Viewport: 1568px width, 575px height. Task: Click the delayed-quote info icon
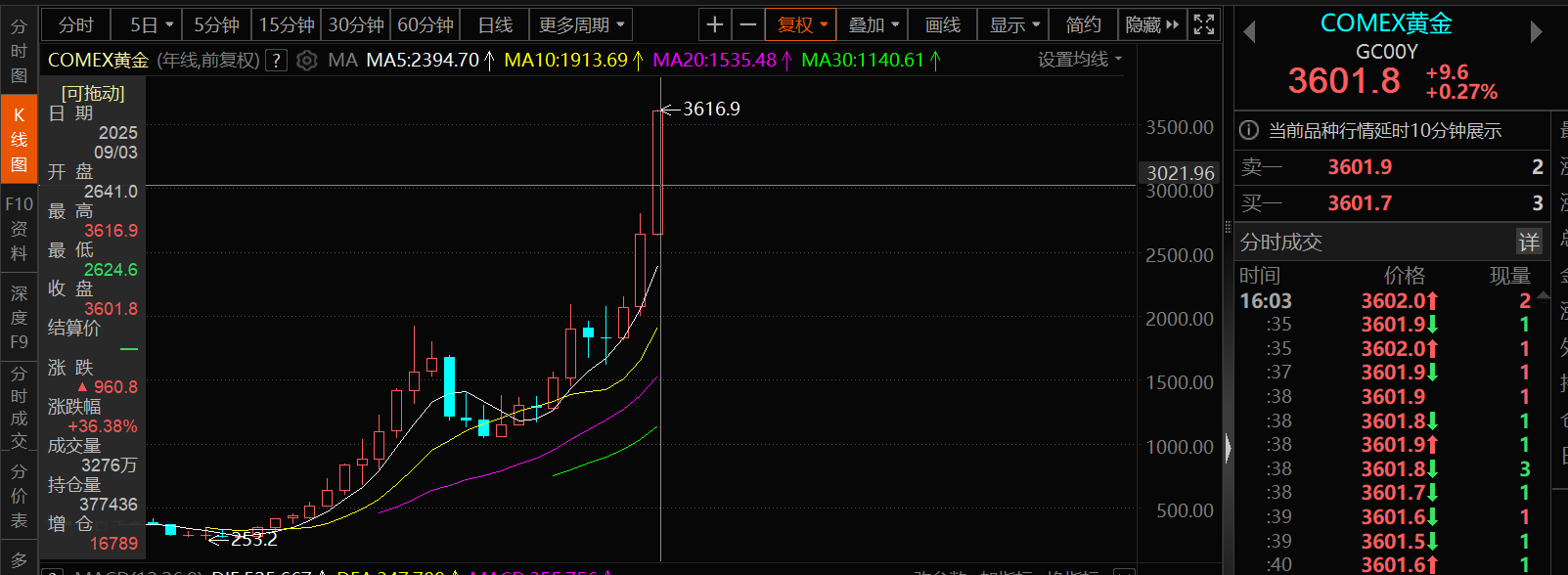point(1249,131)
